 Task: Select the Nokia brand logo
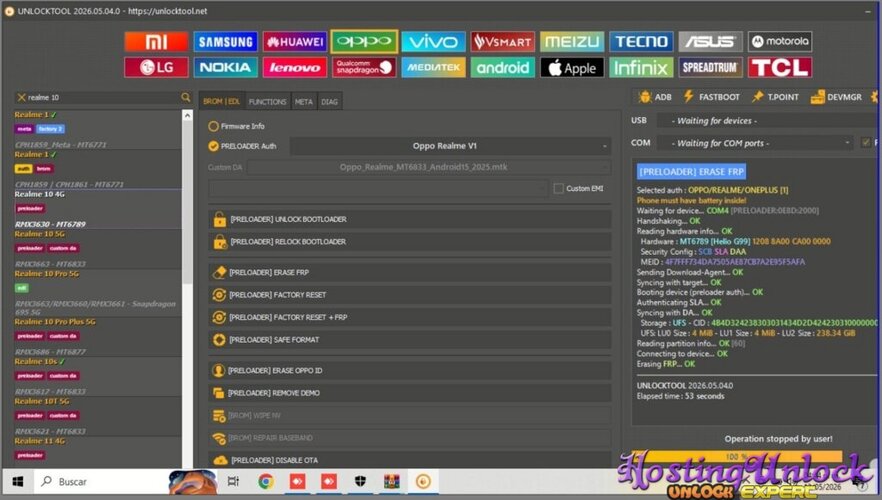226,67
